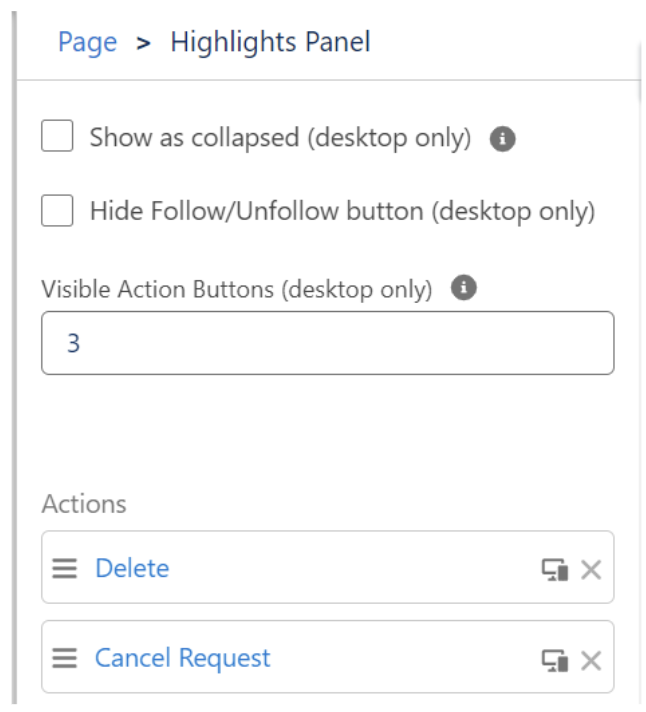Click the Actions section heading
646x712 pixels.
click(84, 504)
